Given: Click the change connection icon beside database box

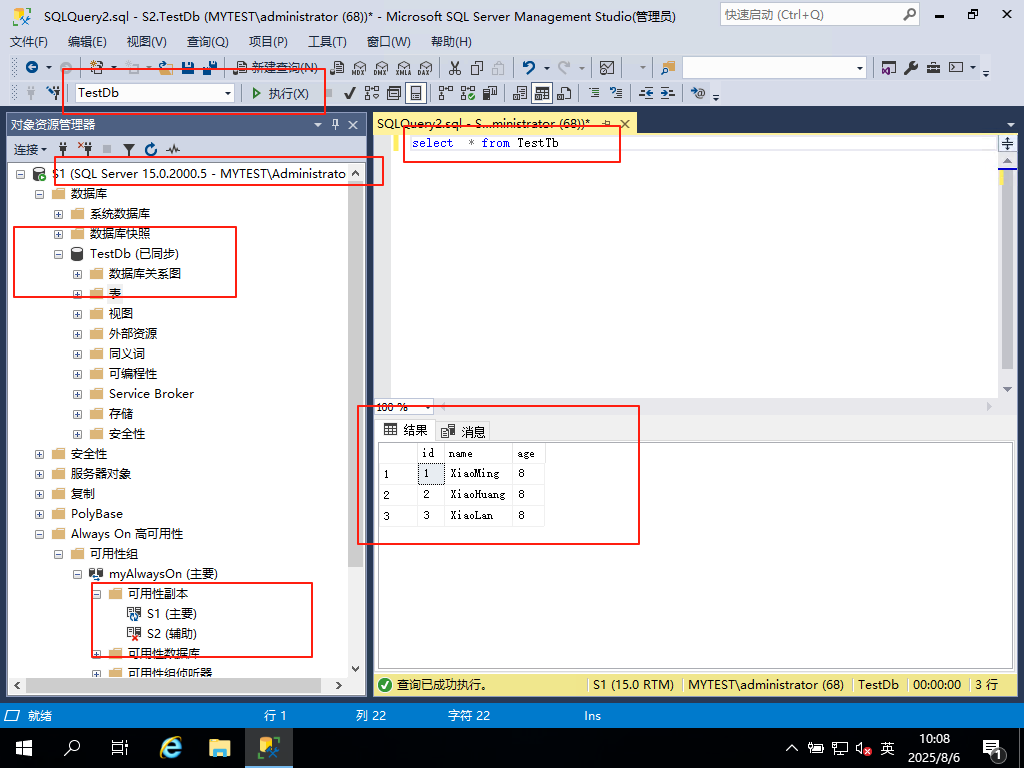Looking at the screenshot, I should pos(53,93).
